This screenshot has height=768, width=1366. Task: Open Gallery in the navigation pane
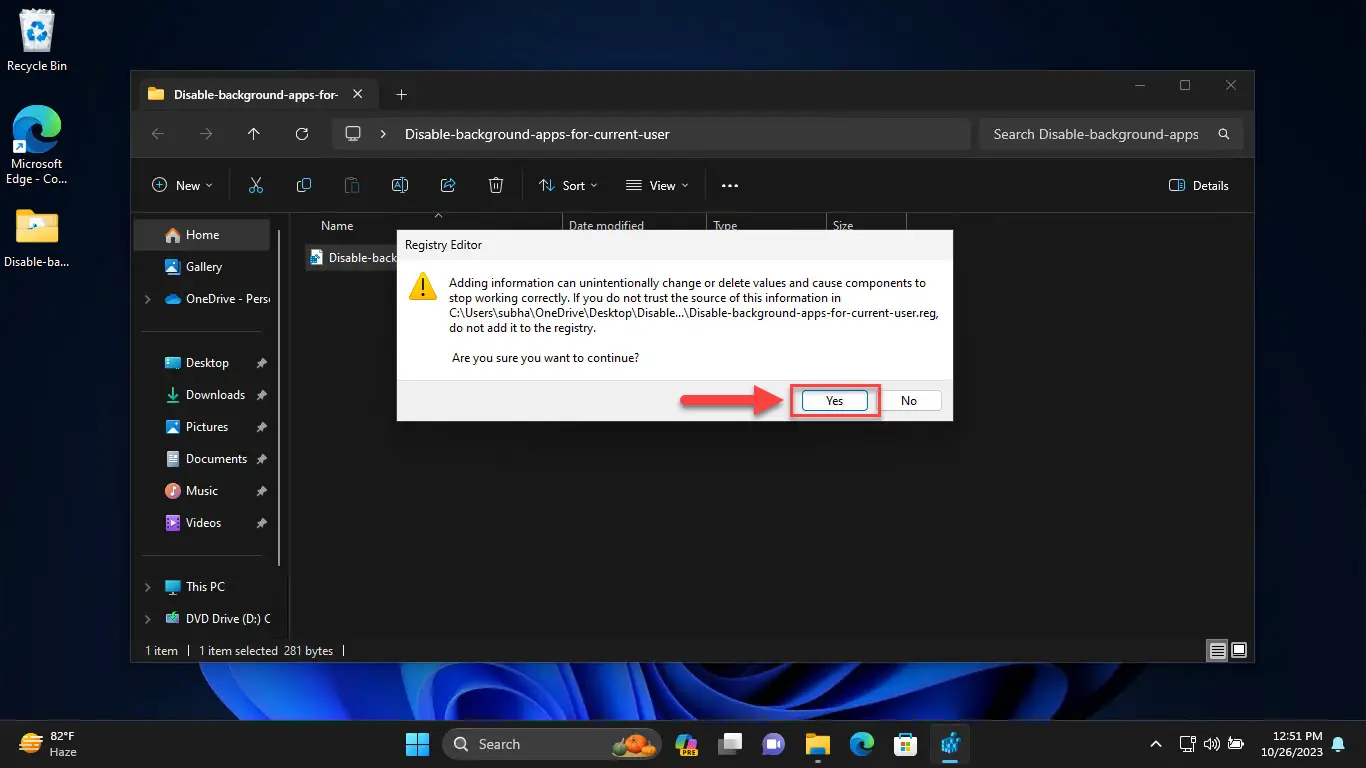pos(203,267)
